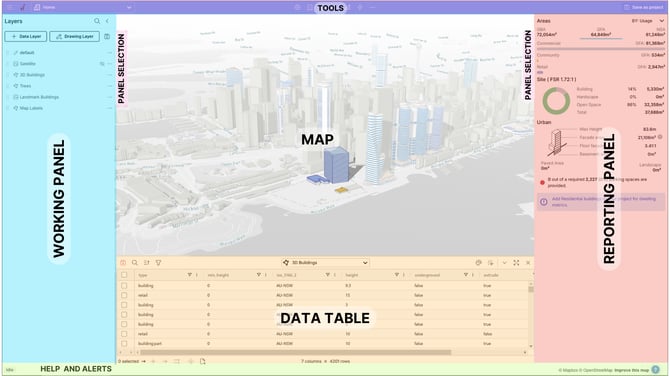Check the first building row checkbox
The width and height of the screenshot is (670, 376).
[124, 285]
